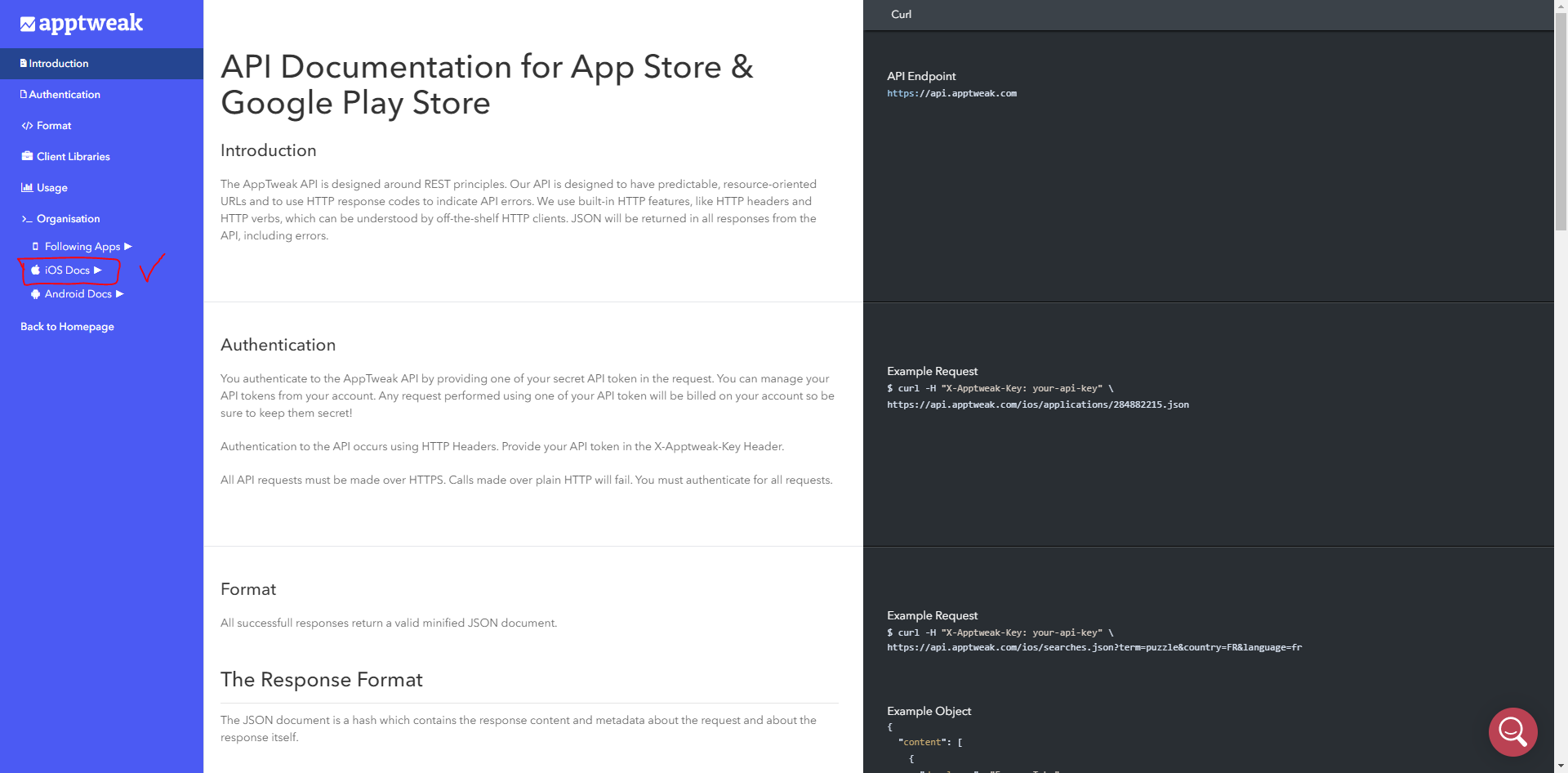Click the Format code brackets icon
Viewport: 1568px width, 773px height.
pyautogui.click(x=27, y=126)
